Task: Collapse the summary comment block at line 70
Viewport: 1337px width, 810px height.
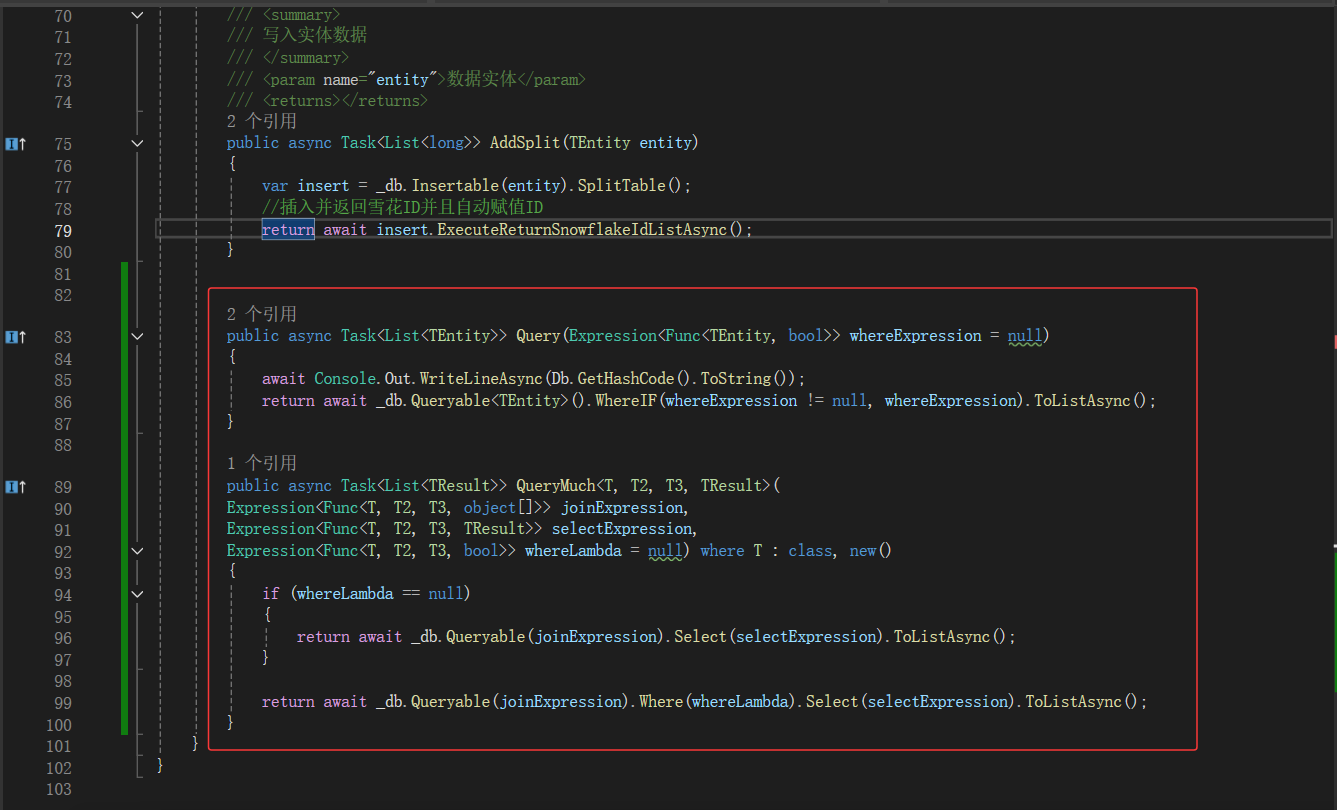Action: coord(138,16)
